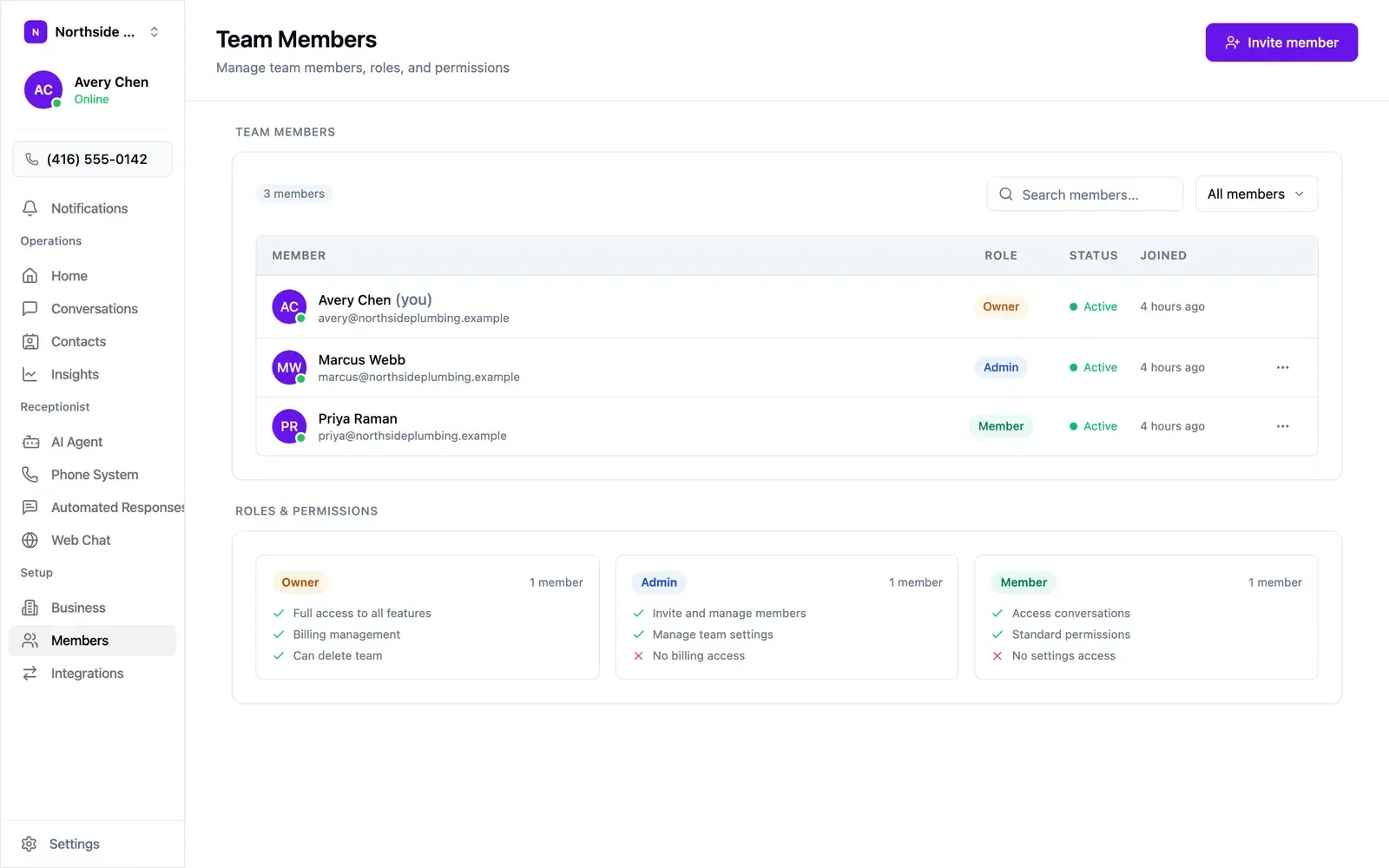Click the Integrations arrows icon
The width and height of the screenshot is (1389, 868).
point(30,674)
